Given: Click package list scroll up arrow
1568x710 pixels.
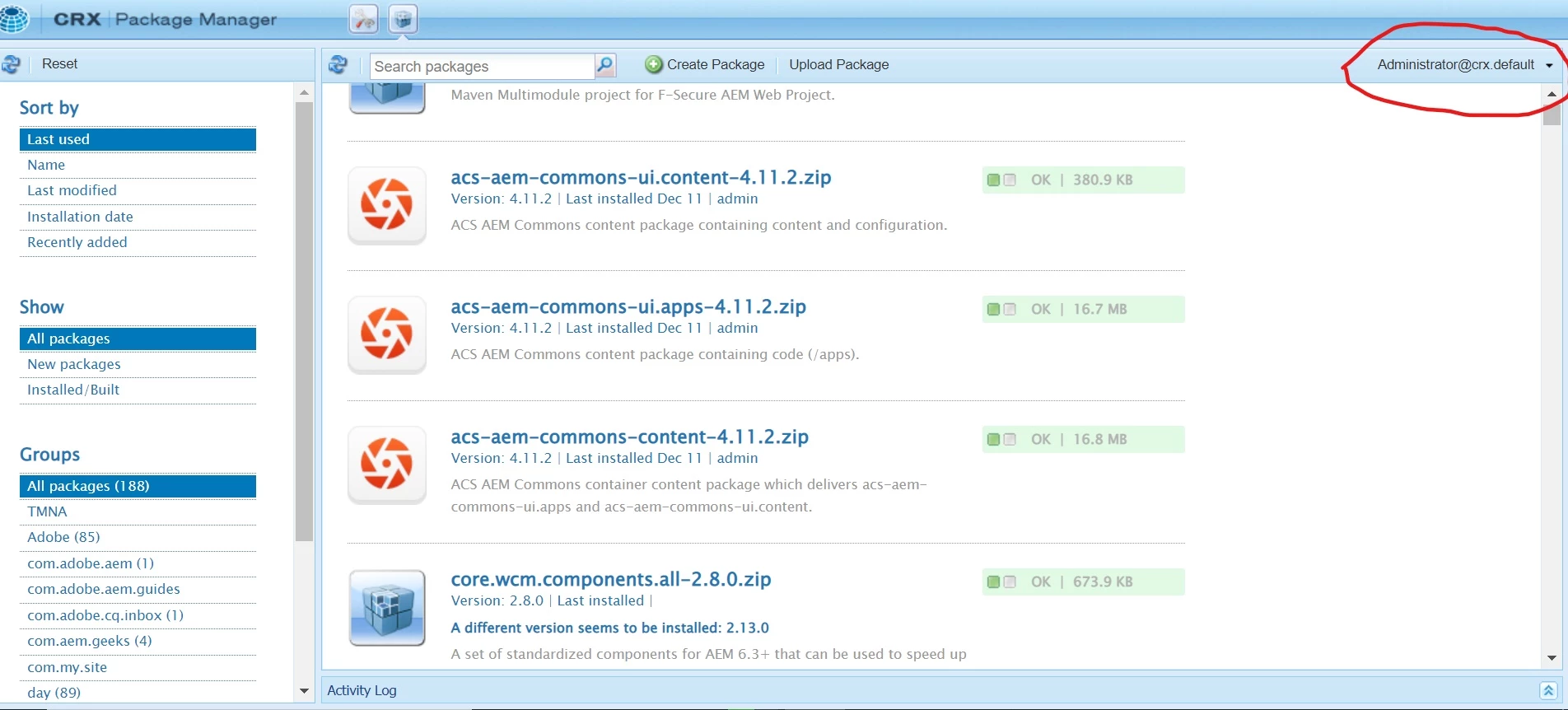Looking at the screenshot, I should pos(1552,94).
